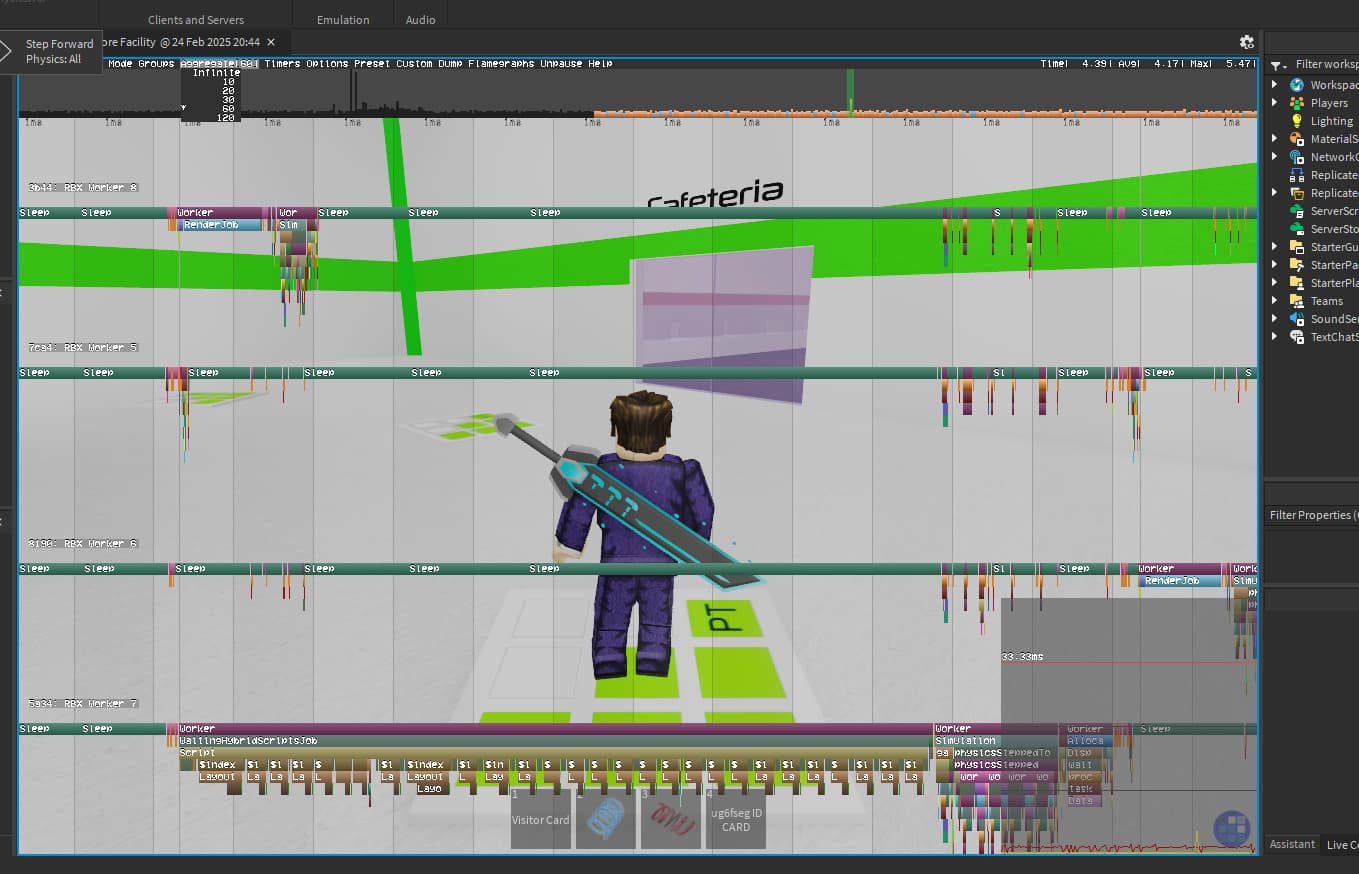Choose Infinite in the Aggregate list
Image resolution: width=1359 pixels, height=874 pixels.
[216, 73]
